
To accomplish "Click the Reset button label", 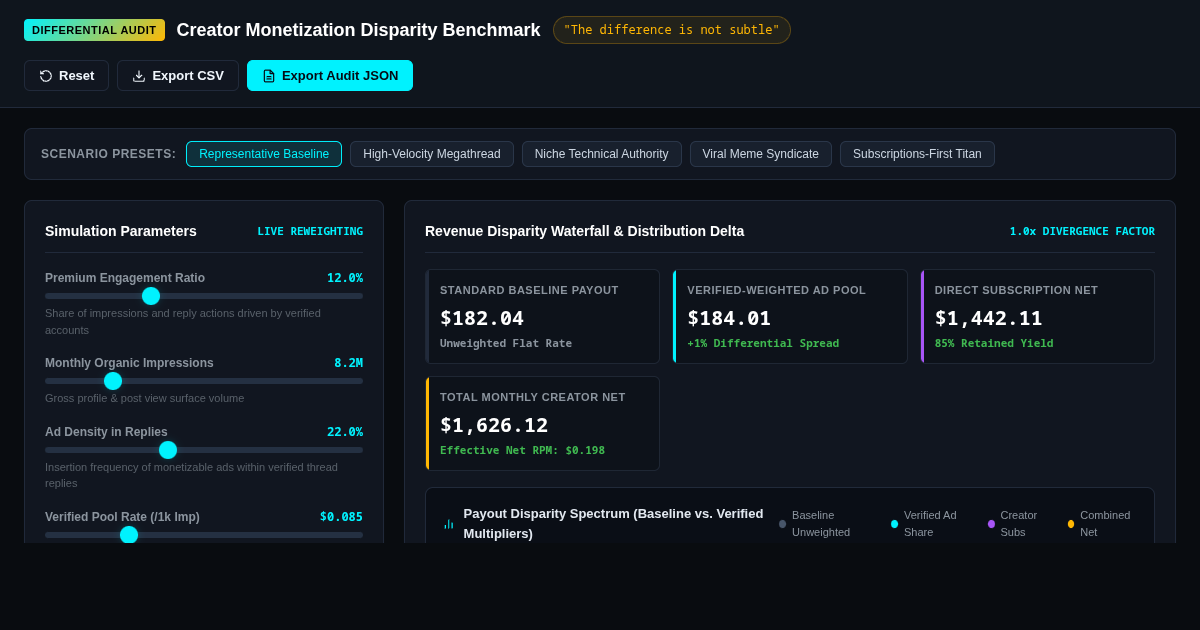I will click(x=76, y=76).
